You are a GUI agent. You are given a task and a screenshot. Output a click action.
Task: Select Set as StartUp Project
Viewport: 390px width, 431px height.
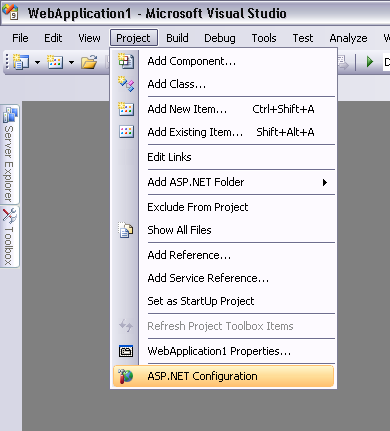tap(223, 301)
